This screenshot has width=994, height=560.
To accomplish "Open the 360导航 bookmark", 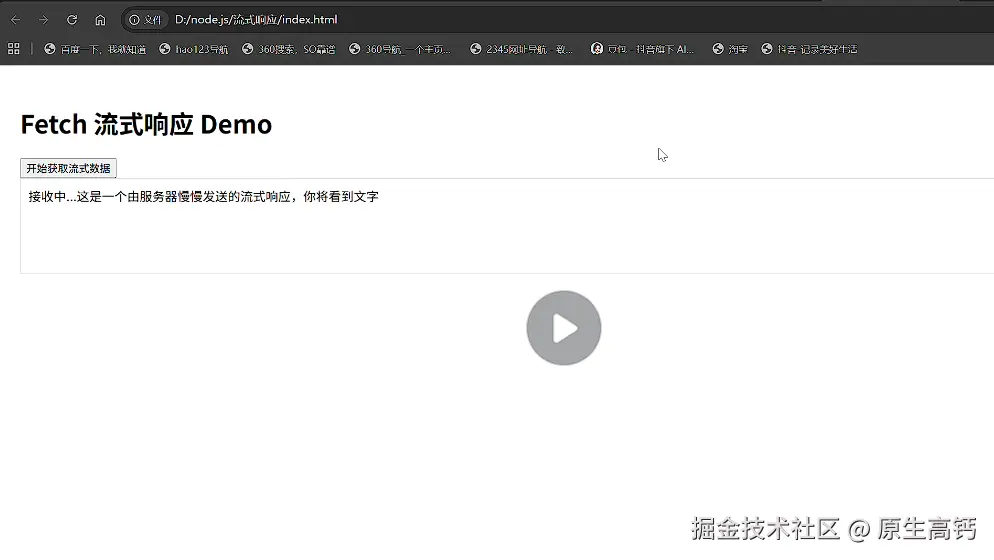I will (x=400, y=49).
